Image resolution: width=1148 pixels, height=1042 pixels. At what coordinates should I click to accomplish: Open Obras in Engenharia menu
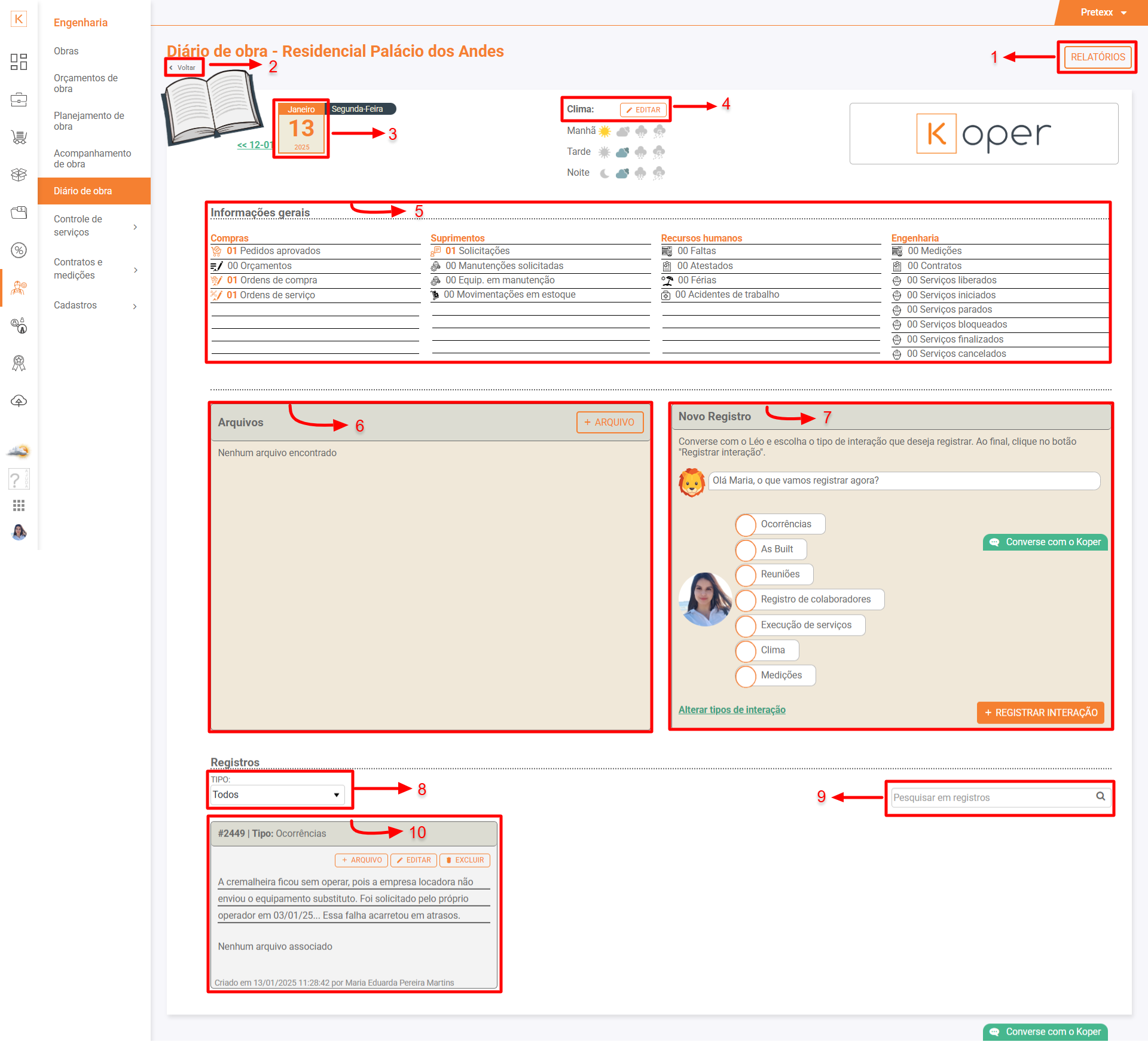click(66, 51)
